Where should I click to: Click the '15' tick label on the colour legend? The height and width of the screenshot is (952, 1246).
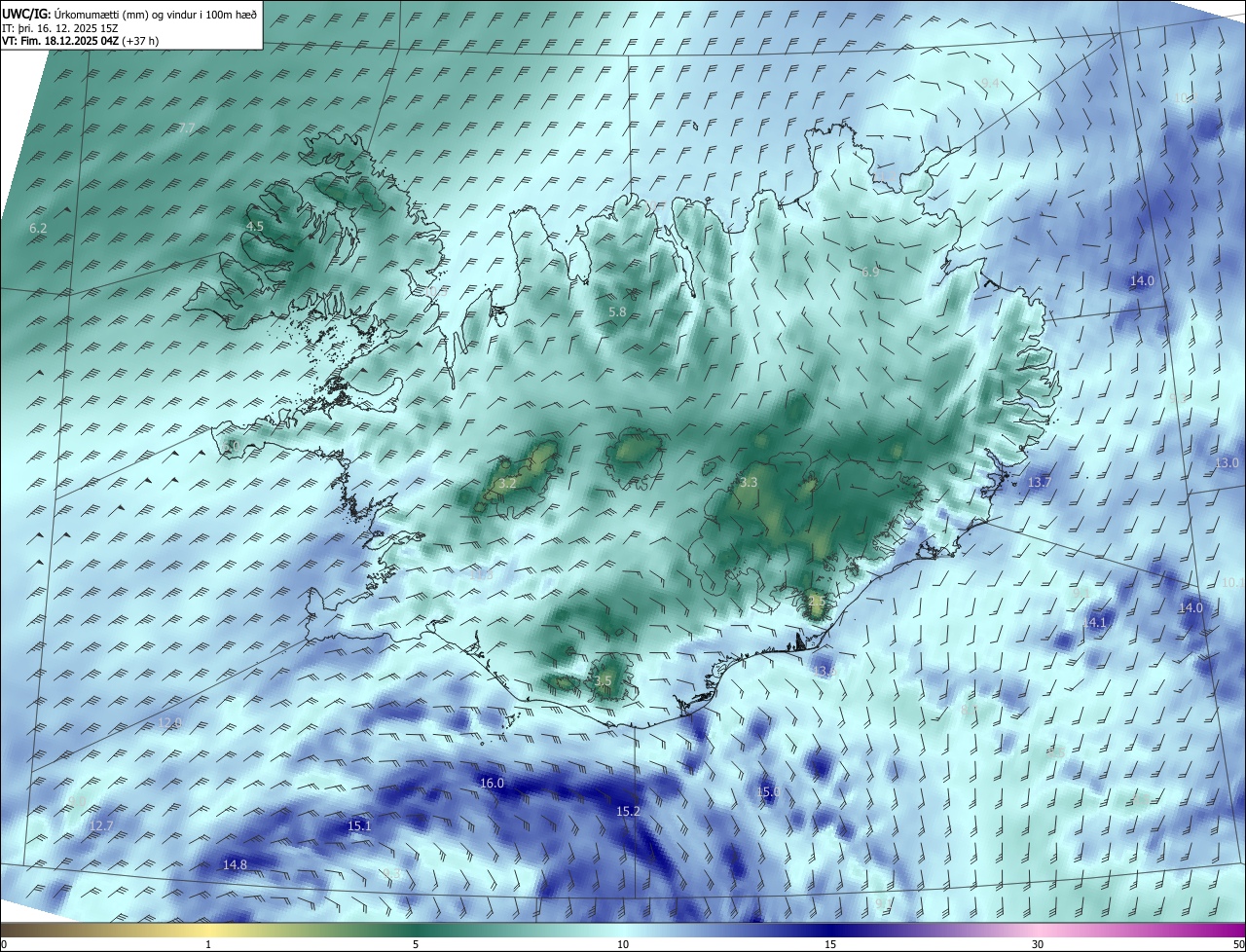pos(830,944)
